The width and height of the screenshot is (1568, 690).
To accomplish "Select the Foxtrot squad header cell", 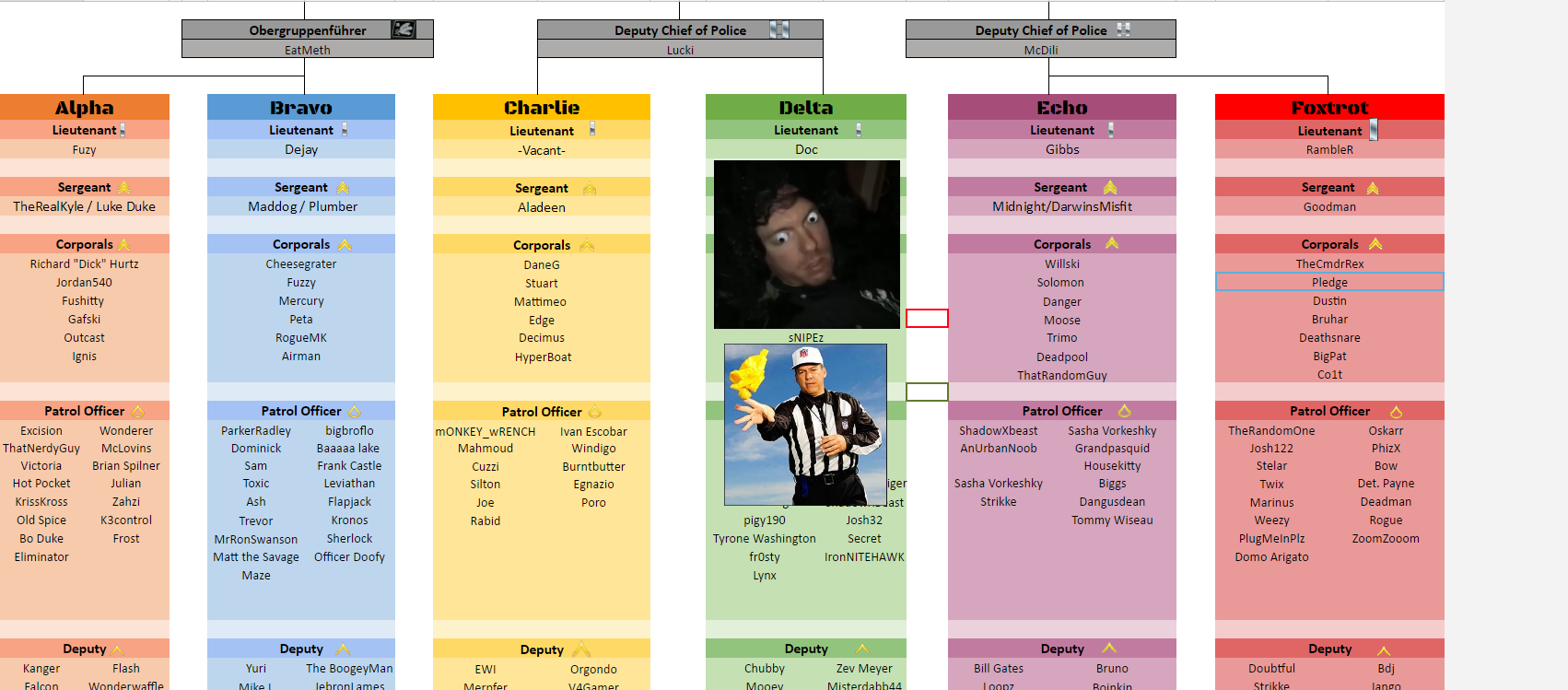I will (1329, 108).
